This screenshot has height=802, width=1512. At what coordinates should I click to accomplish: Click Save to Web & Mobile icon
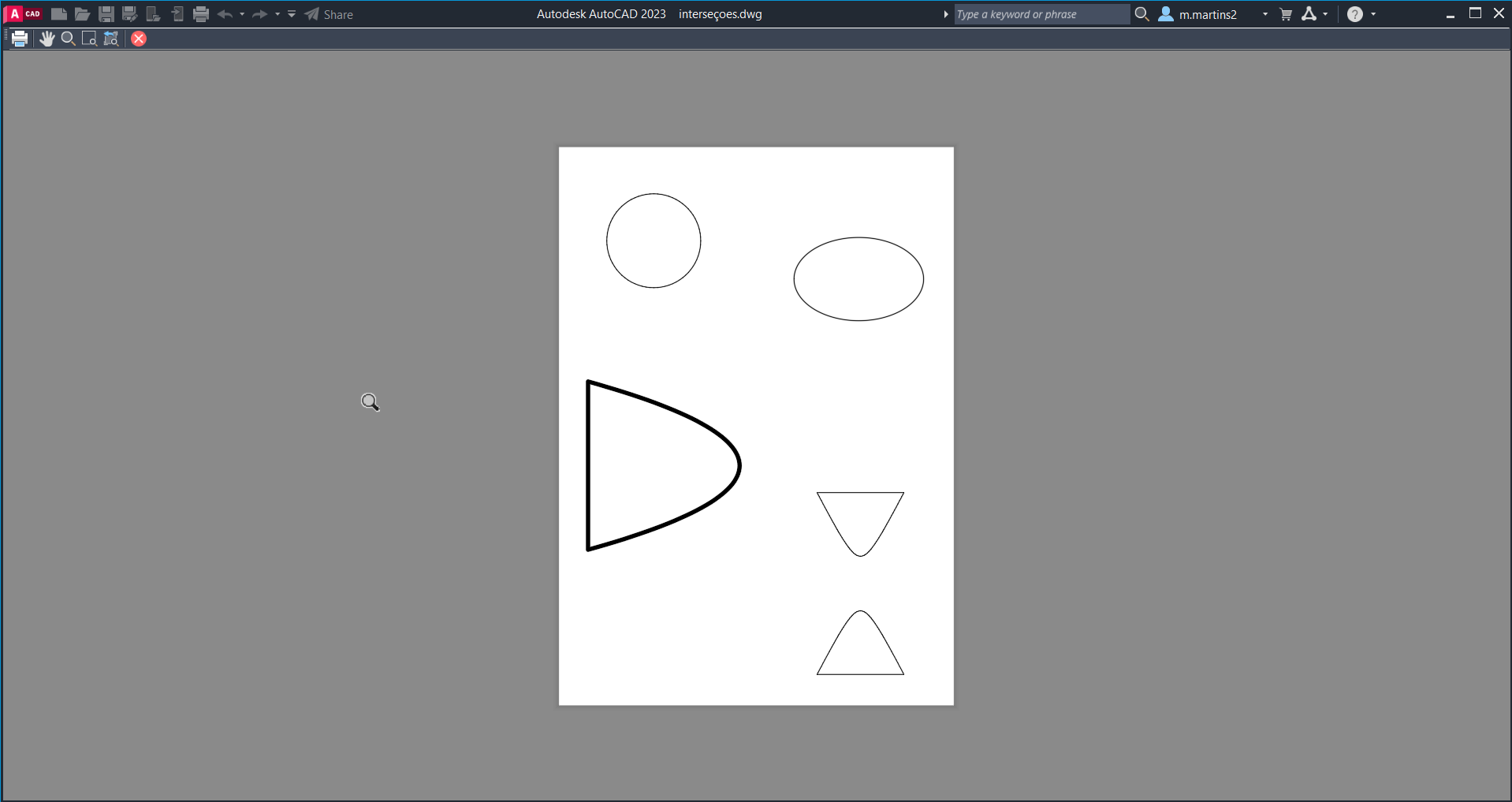click(177, 14)
